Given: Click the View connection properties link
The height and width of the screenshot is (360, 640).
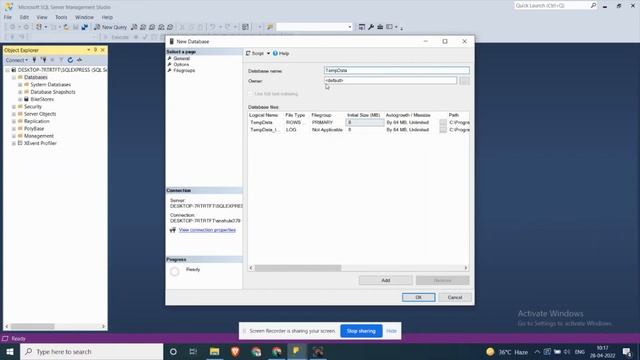Looking at the screenshot, I should (207, 230).
